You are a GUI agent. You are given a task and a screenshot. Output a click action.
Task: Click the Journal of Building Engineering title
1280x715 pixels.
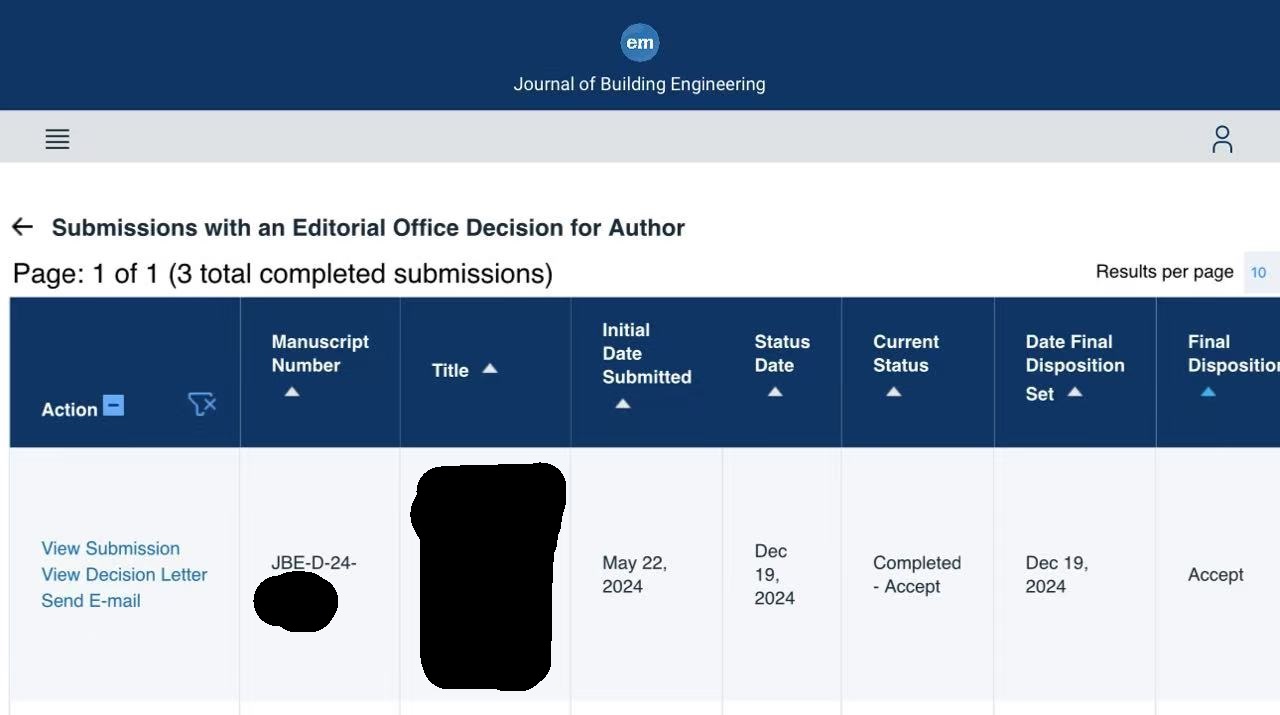[x=639, y=84]
